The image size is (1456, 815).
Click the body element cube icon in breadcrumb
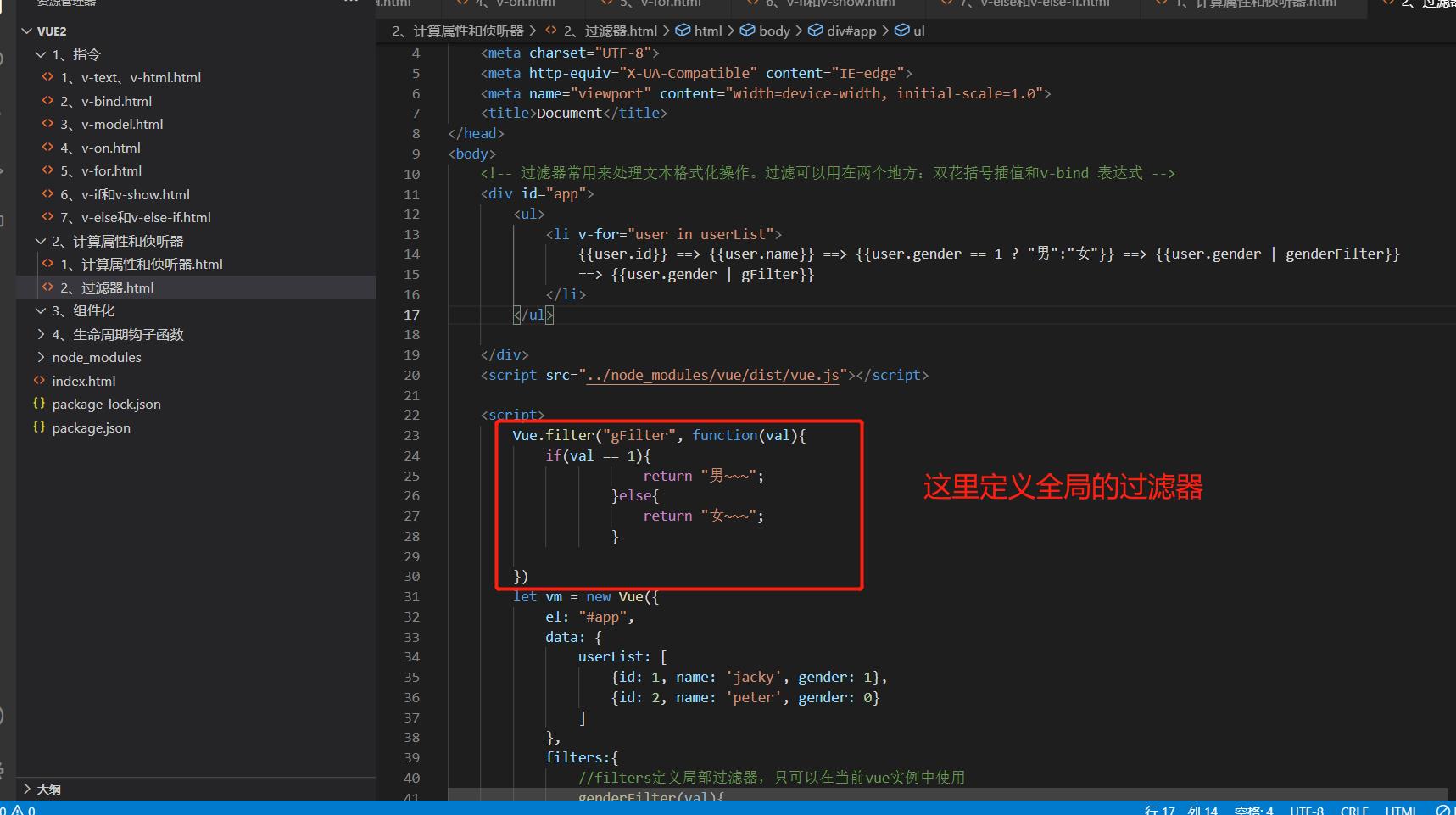coord(747,31)
